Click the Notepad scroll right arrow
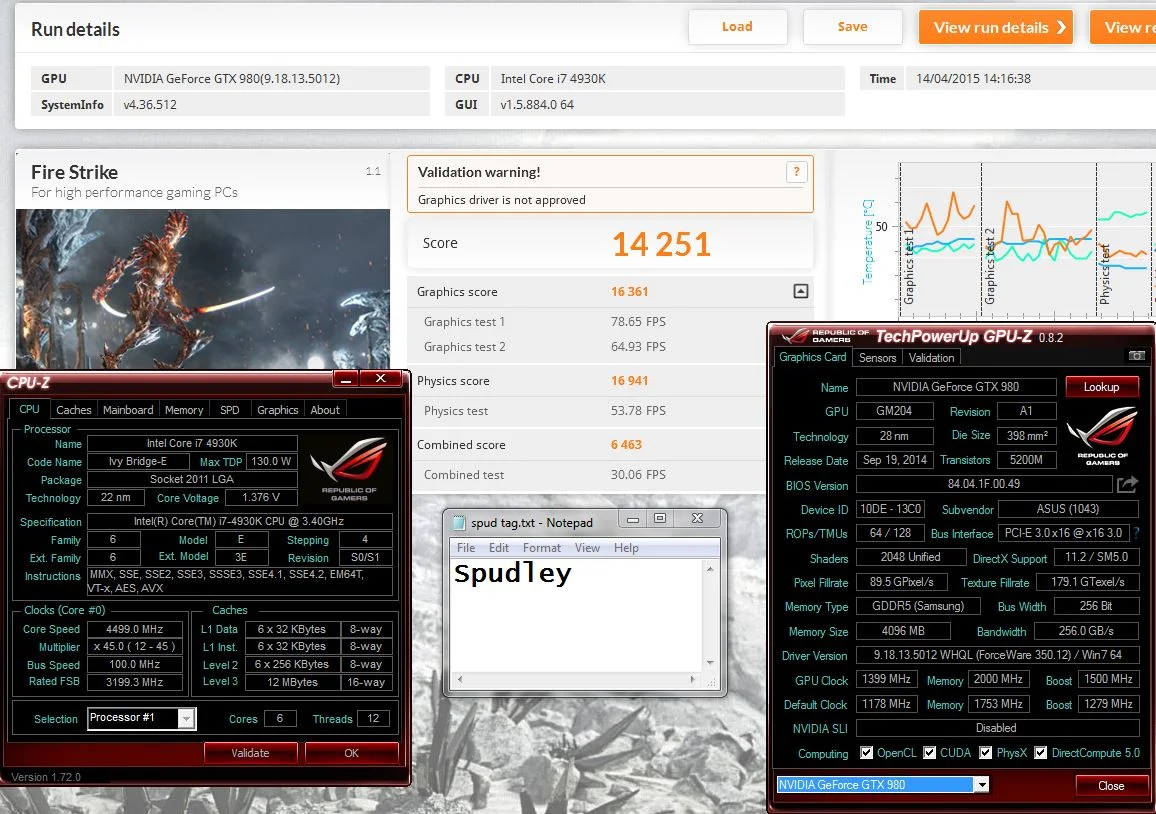This screenshot has width=1156, height=814. coord(692,679)
